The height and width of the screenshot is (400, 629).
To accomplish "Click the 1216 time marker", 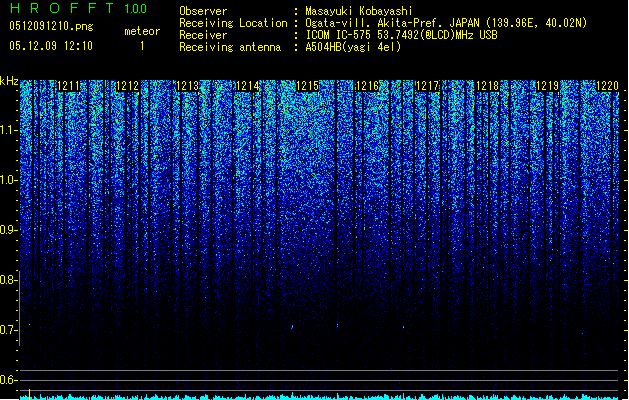I will point(367,86).
